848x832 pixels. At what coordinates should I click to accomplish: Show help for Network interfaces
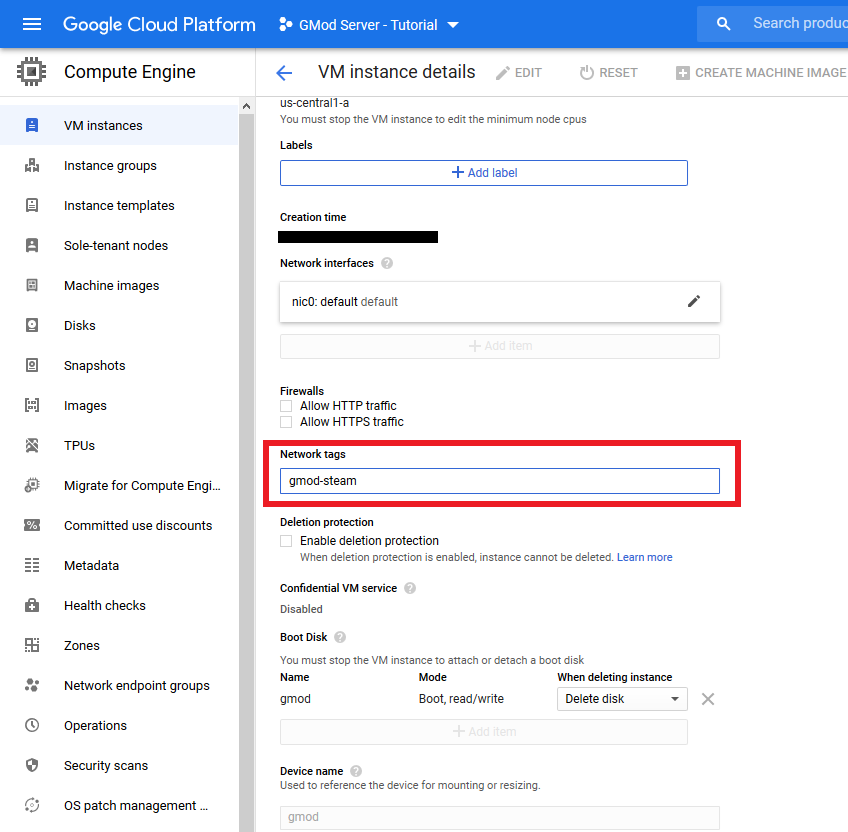(x=387, y=263)
